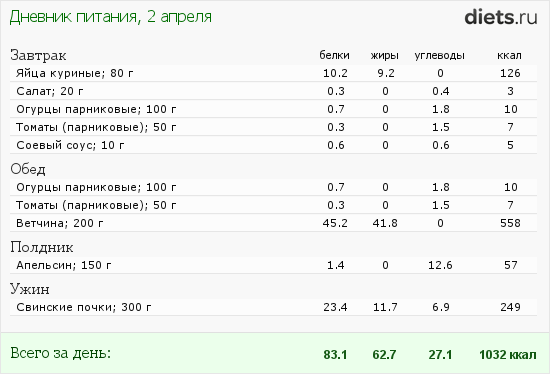Click the Полдник section header

coord(42,247)
